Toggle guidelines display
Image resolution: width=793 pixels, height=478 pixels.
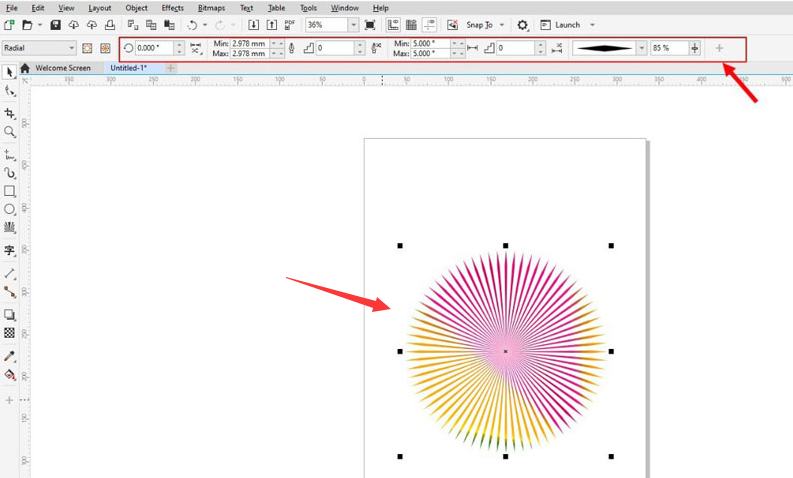(x=429, y=25)
